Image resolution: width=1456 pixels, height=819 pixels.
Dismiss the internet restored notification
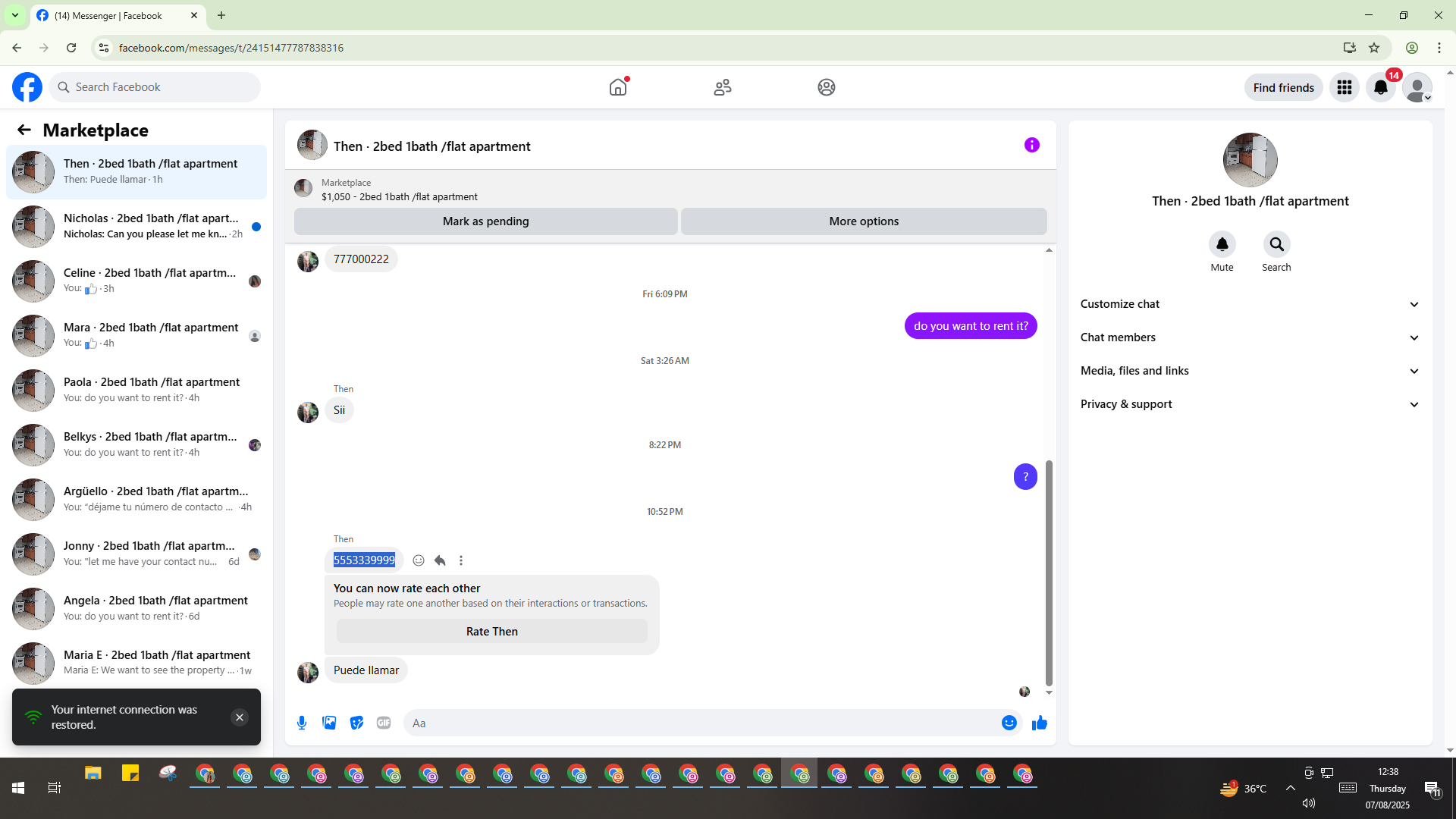tap(240, 717)
